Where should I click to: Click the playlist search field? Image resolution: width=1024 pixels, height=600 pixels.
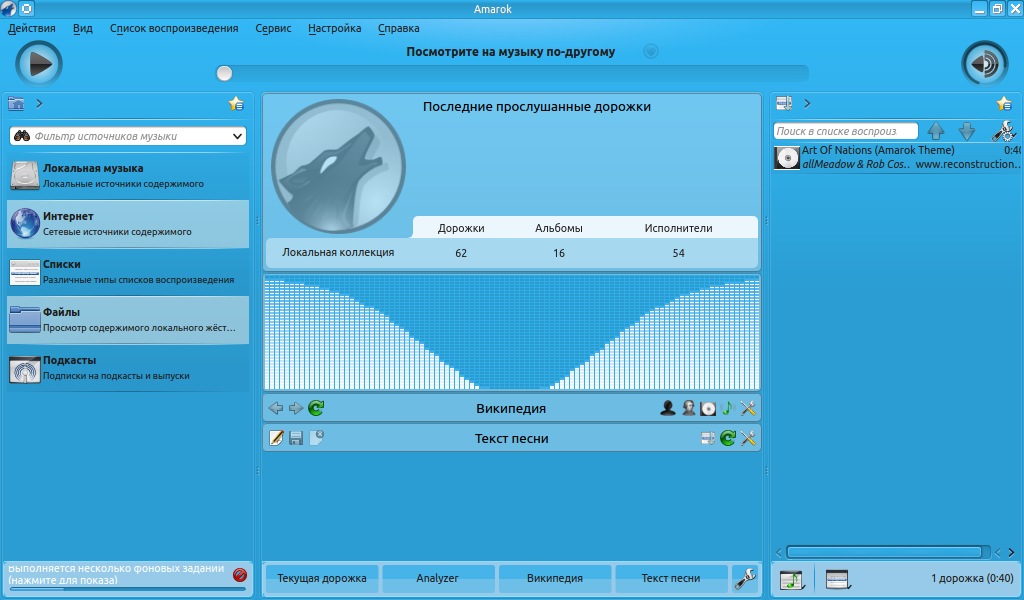[x=846, y=131]
